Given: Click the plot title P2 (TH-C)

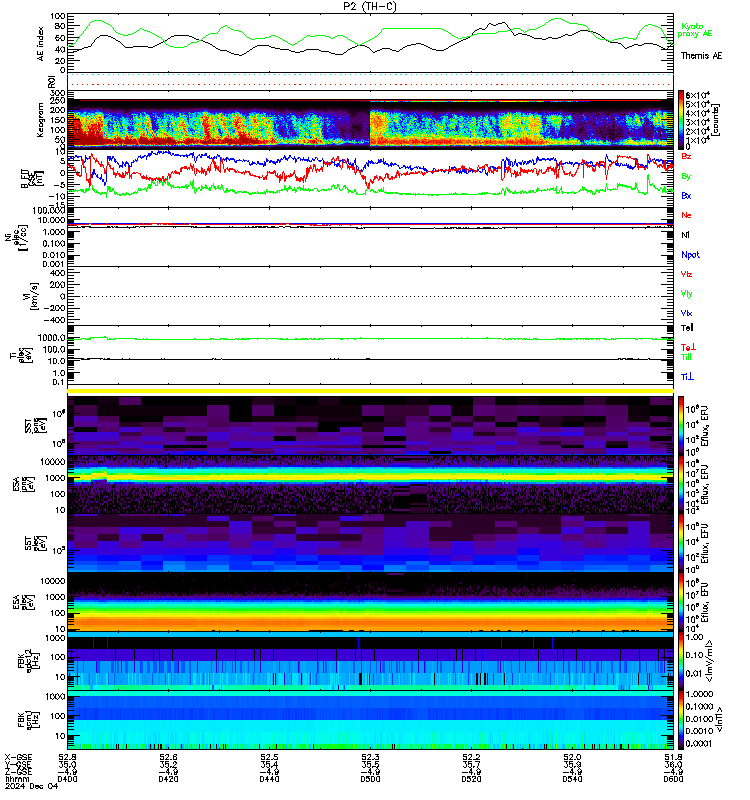Looking at the screenshot, I should pos(369,6).
